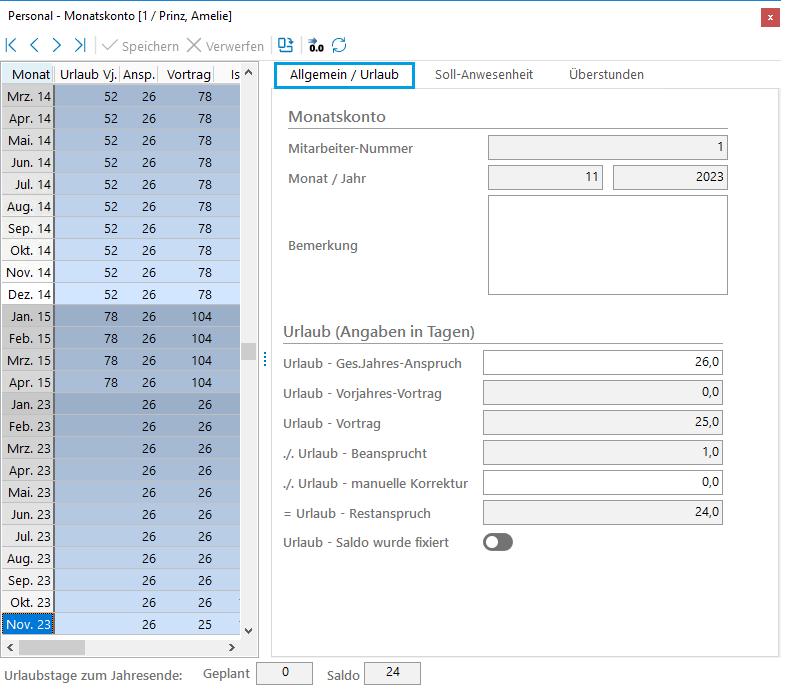This screenshot has height=688, width=786.
Task: Switch to the Überstunden tab
Action: [606, 75]
